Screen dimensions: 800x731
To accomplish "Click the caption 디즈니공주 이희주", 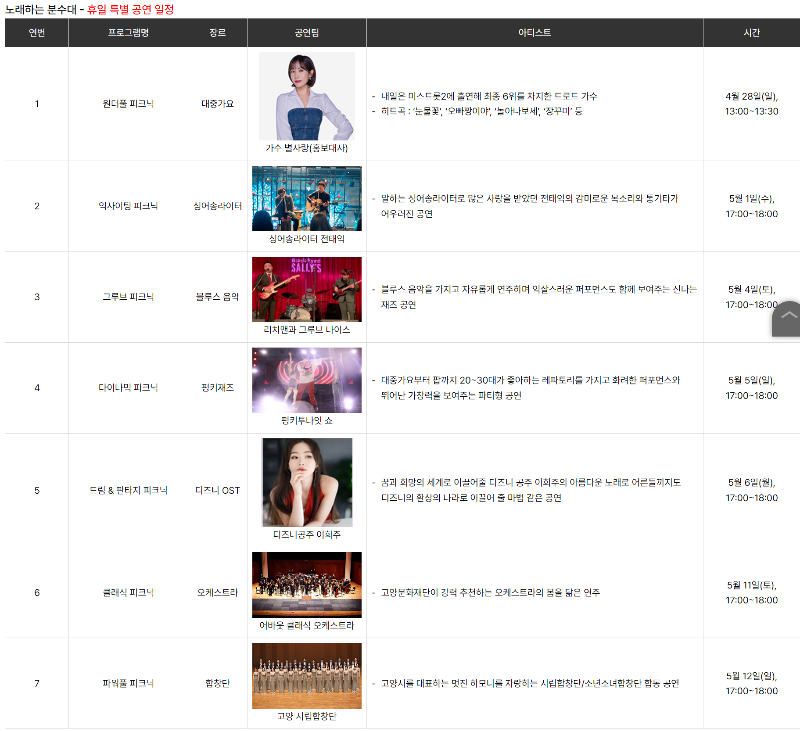I will pos(307,534).
